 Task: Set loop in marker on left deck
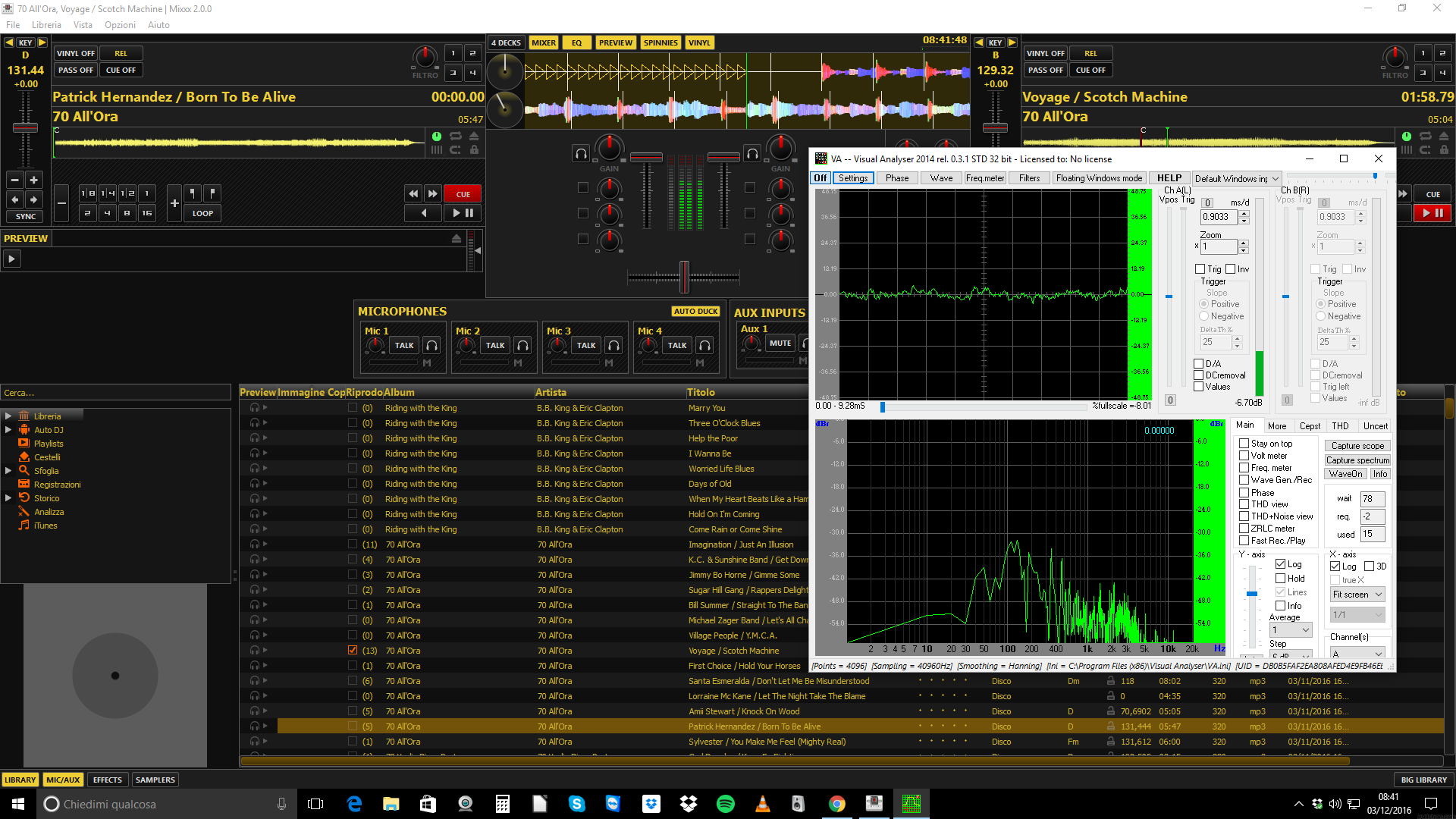(193, 193)
